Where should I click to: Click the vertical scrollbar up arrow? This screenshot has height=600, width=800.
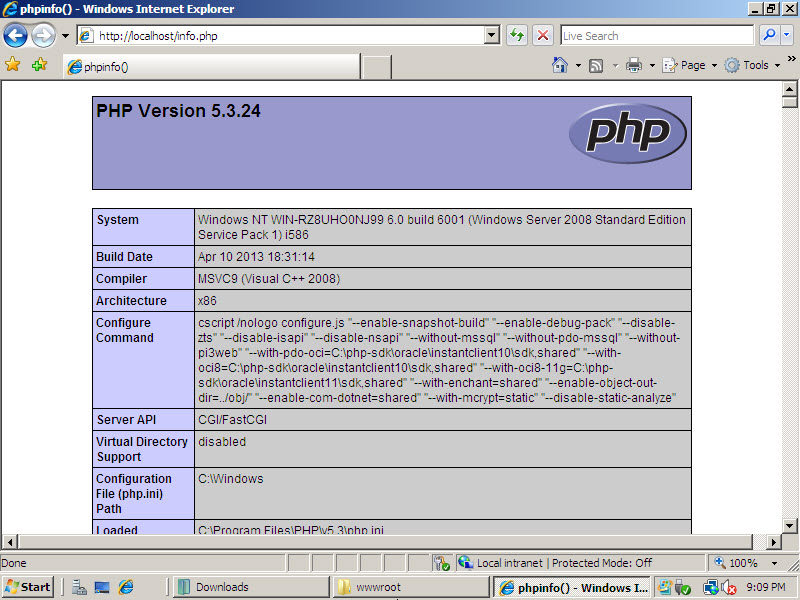[x=789, y=89]
